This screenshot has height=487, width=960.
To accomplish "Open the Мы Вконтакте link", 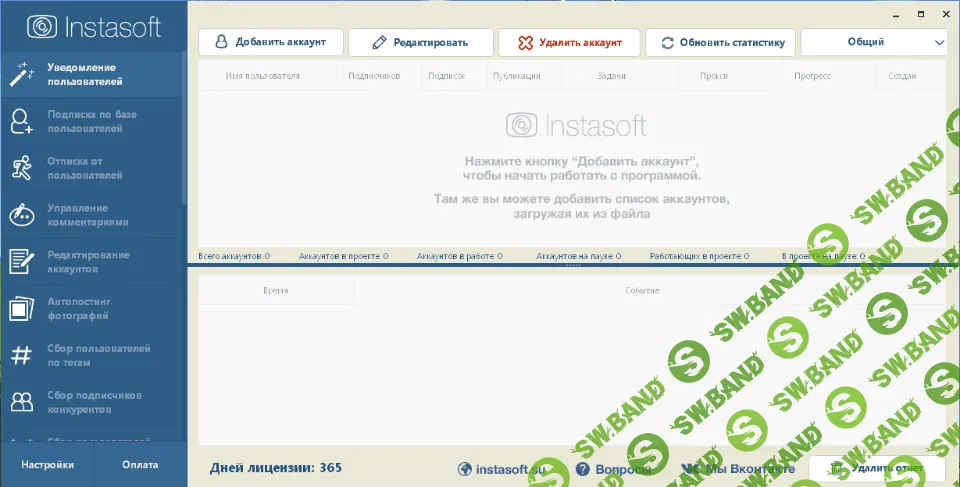I will (x=738, y=469).
